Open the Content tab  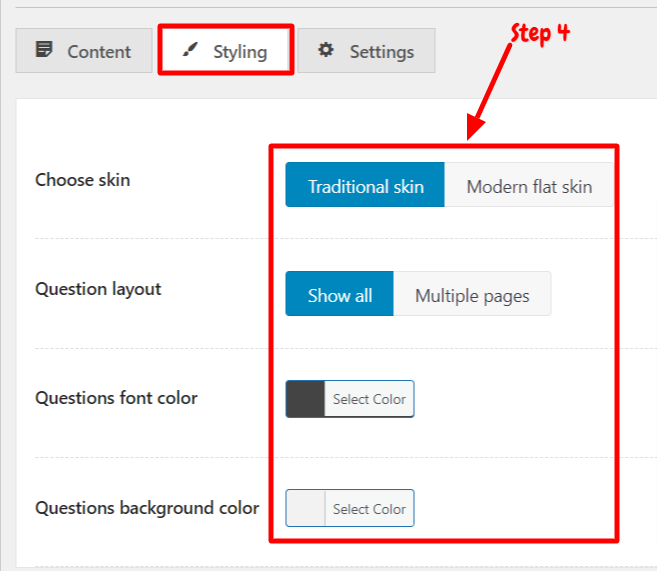coord(84,51)
